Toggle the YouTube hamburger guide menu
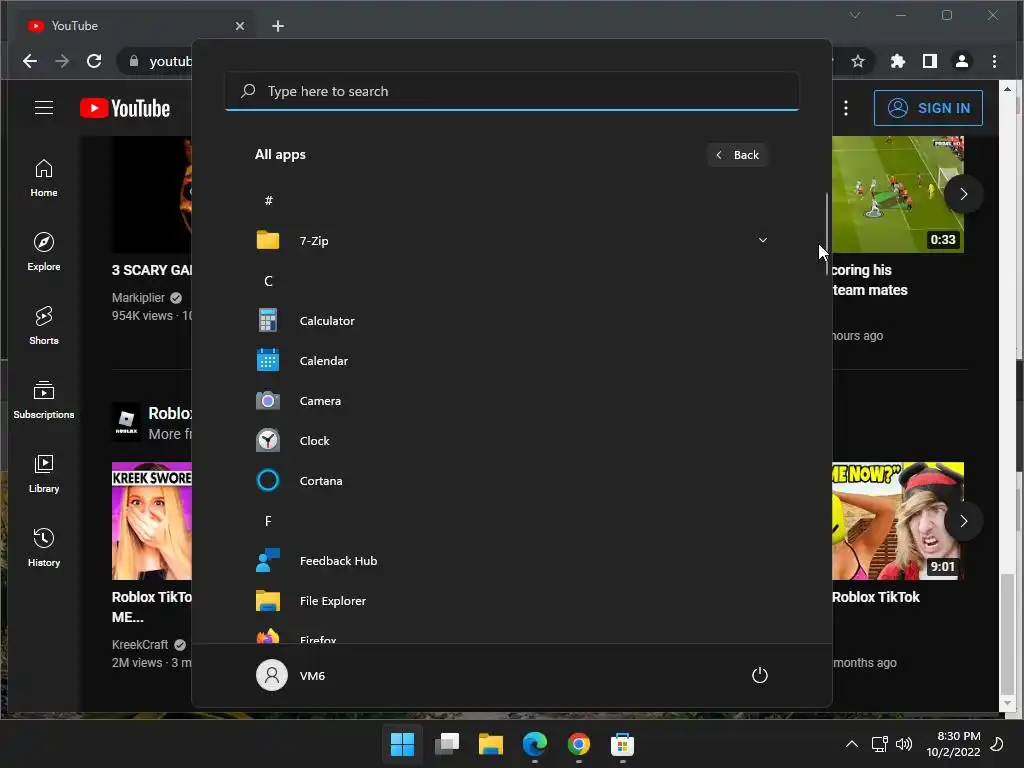Viewport: 1024px width, 768px height. coord(44,108)
